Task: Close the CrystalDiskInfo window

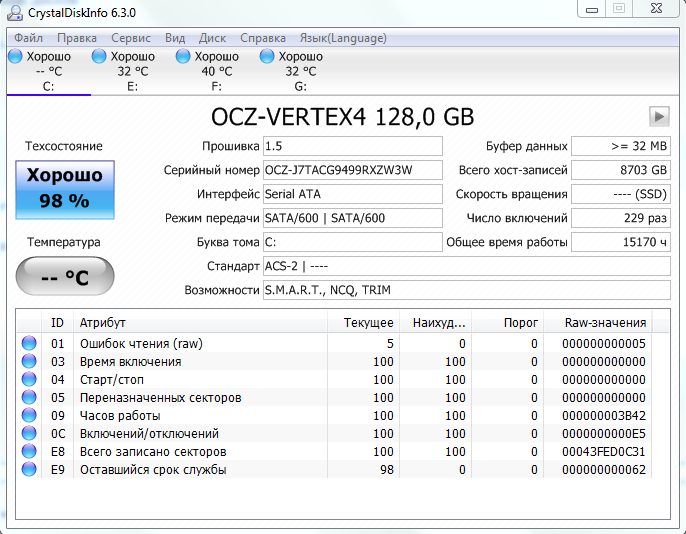Action: point(656,8)
